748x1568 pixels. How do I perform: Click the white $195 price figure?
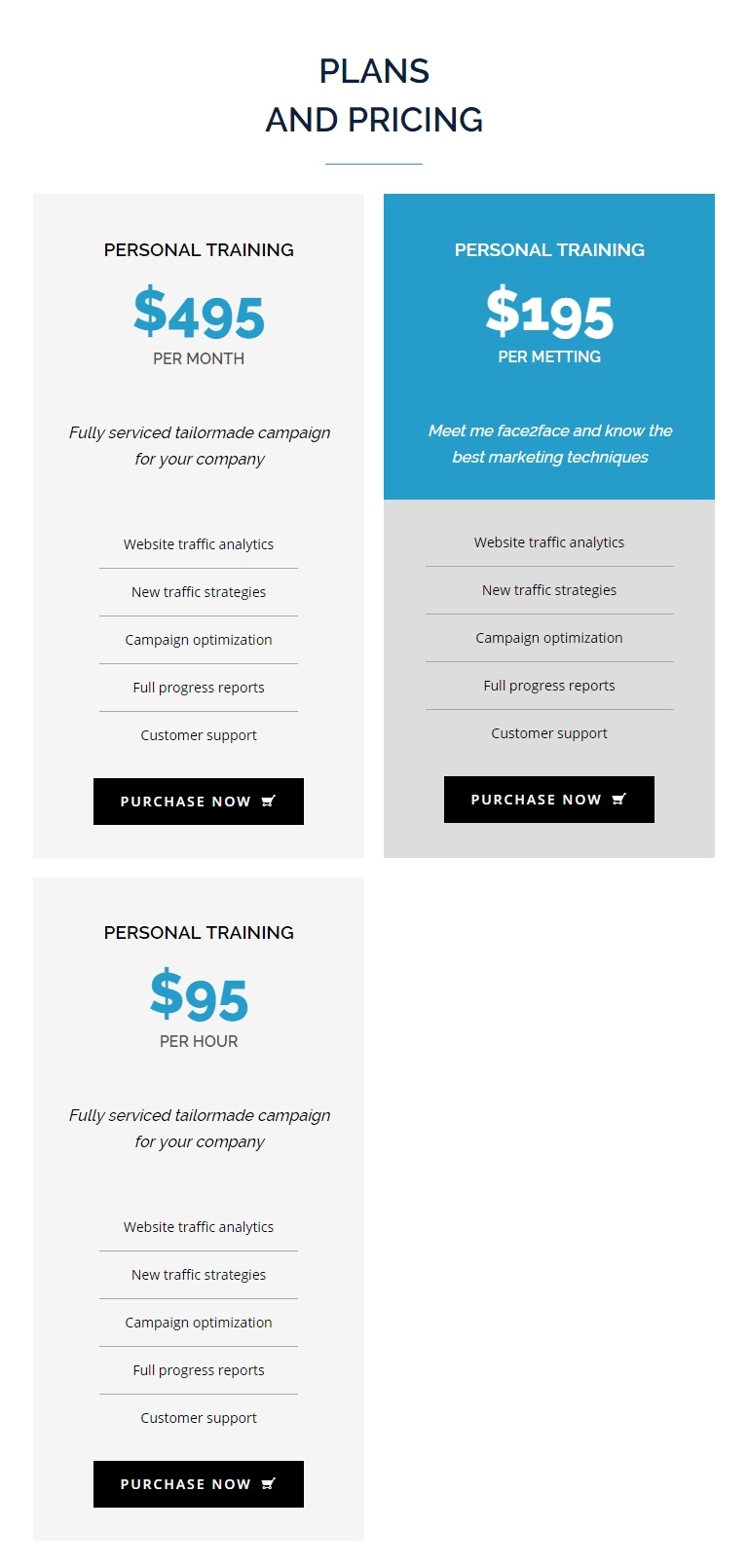[549, 314]
